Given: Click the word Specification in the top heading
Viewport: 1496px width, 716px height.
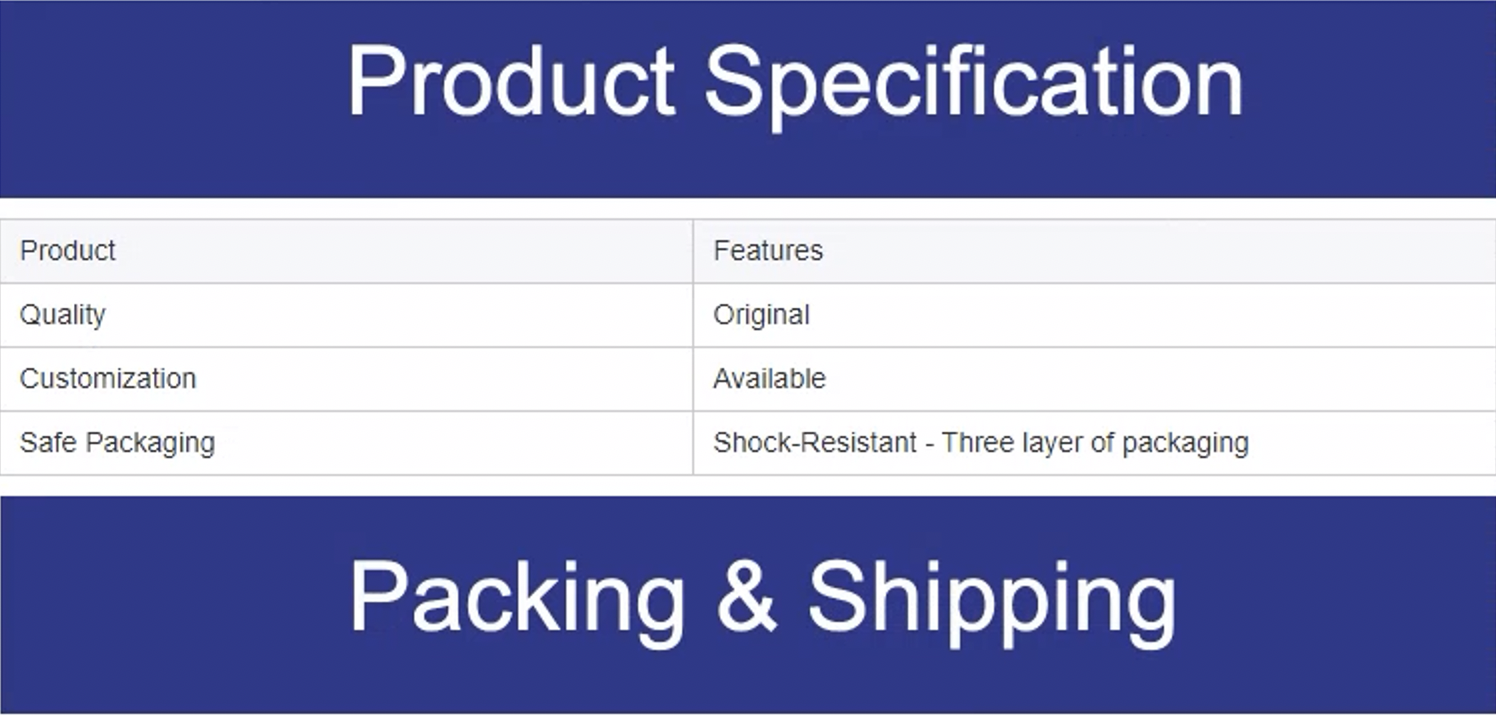Looking at the screenshot, I should [x=974, y=83].
